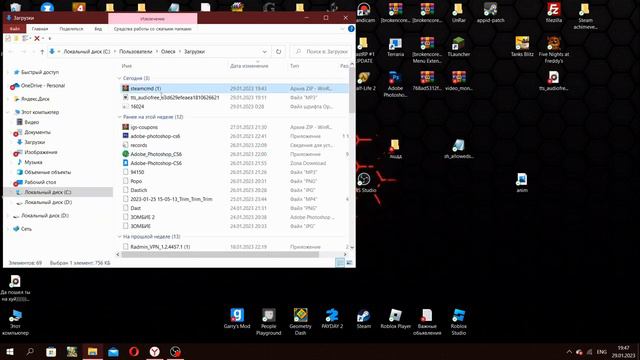
Task: Open the Geometry Dash shortcut
Action: coord(300,322)
